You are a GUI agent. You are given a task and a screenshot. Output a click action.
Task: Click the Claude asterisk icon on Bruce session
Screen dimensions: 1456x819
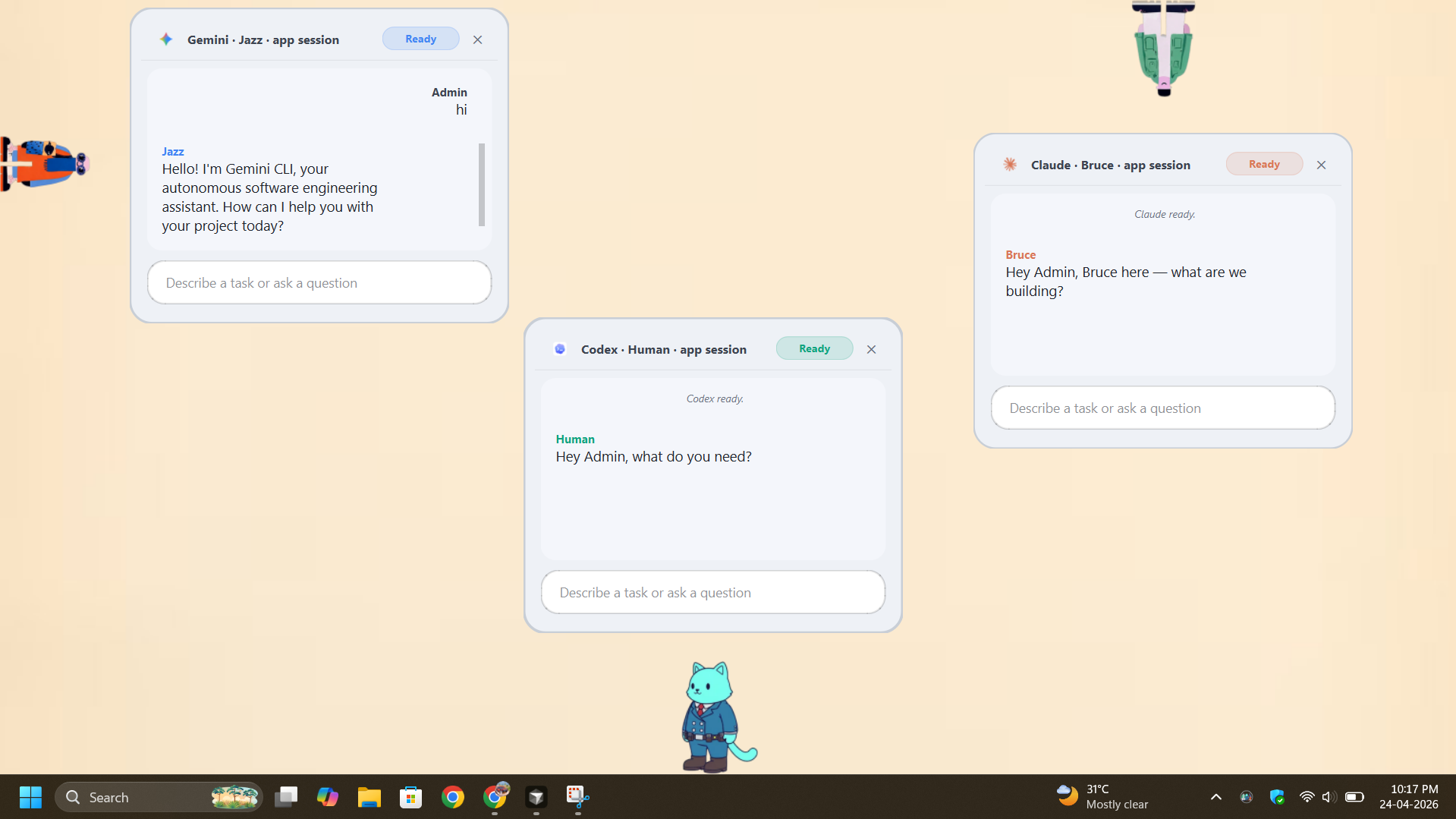click(1009, 164)
